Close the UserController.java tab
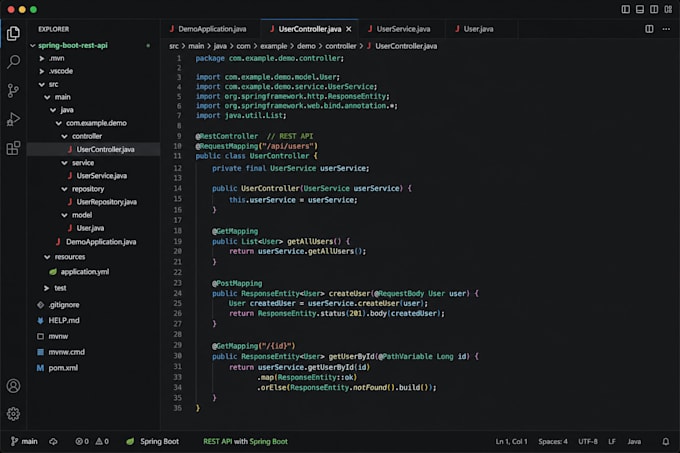The height and width of the screenshot is (453, 680). pyautogui.click(x=349, y=29)
